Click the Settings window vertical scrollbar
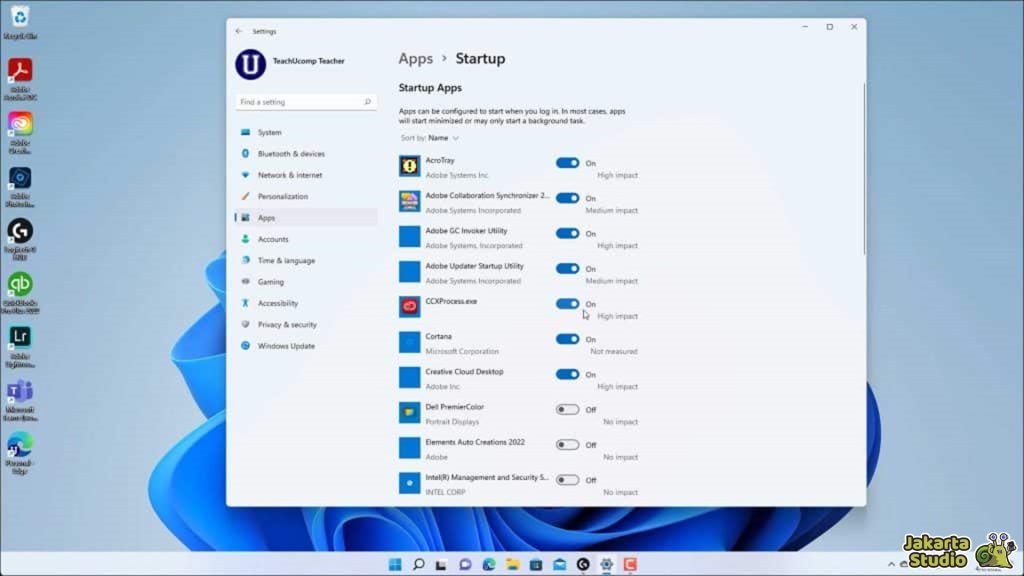This screenshot has height=576, width=1024. coord(864,168)
